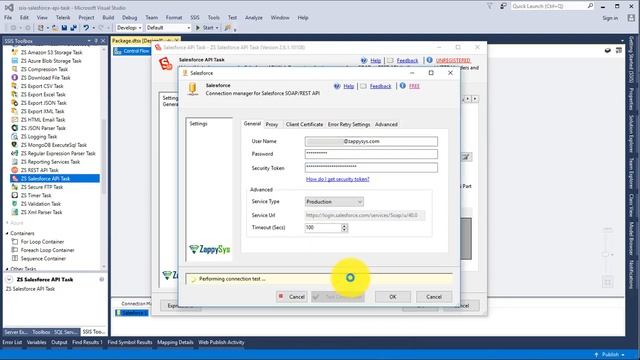Select ZS Export JSON Task icon
This screenshot has width=640, height=360.
tap(15, 103)
